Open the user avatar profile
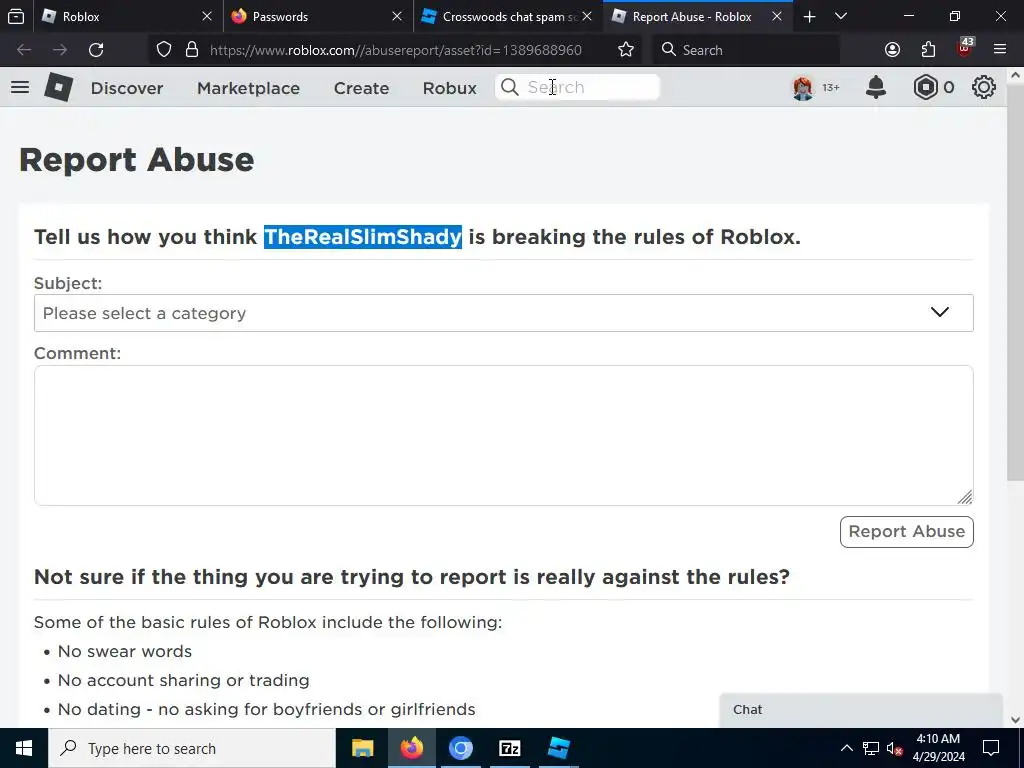The height and width of the screenshot is (768, 1024). coord(803,88)
